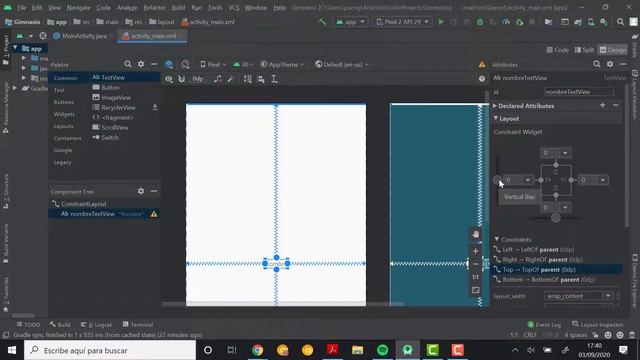Screen dimensions: 640x360
Task: Open the Tools menu
Action: (x=215, y=8)
